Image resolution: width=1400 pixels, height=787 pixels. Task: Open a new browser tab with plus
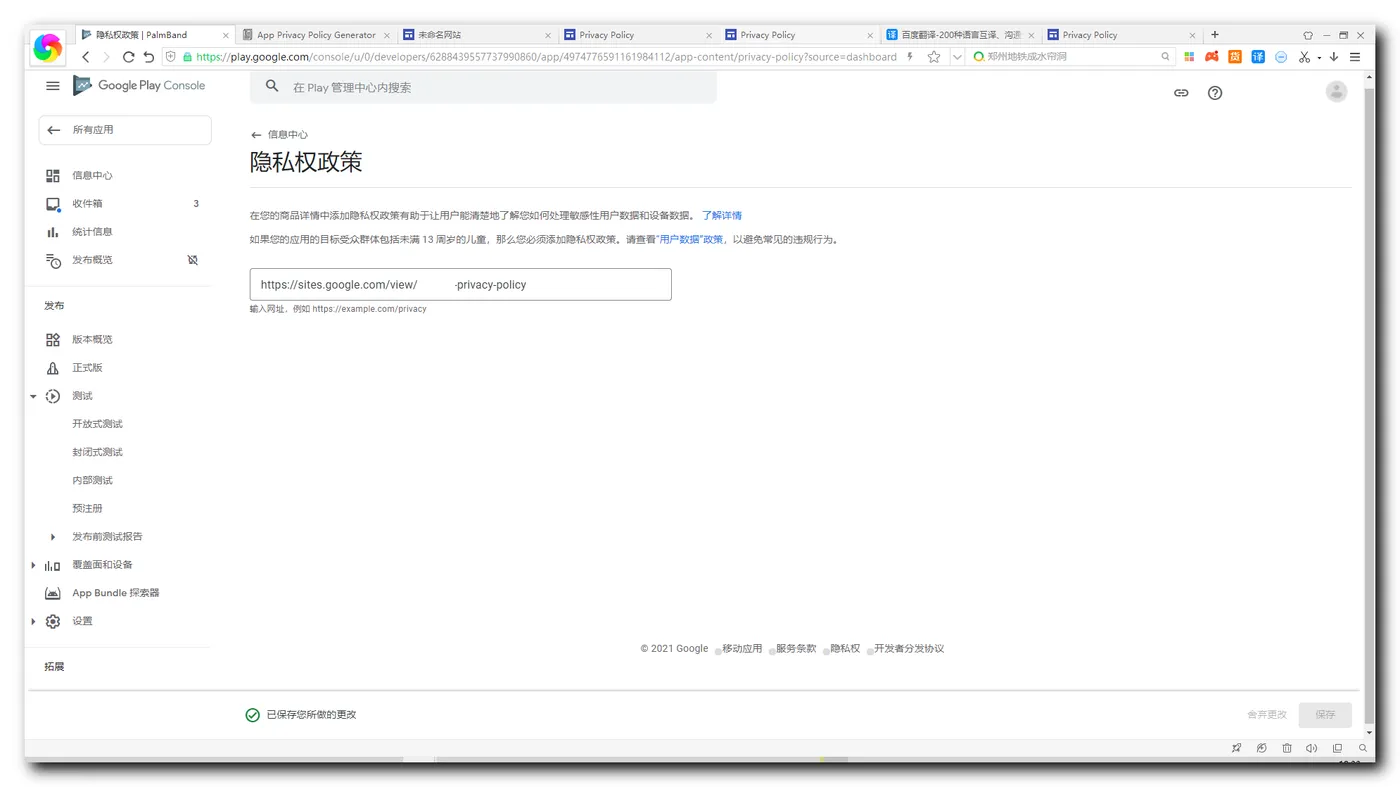coord(1215,35)
